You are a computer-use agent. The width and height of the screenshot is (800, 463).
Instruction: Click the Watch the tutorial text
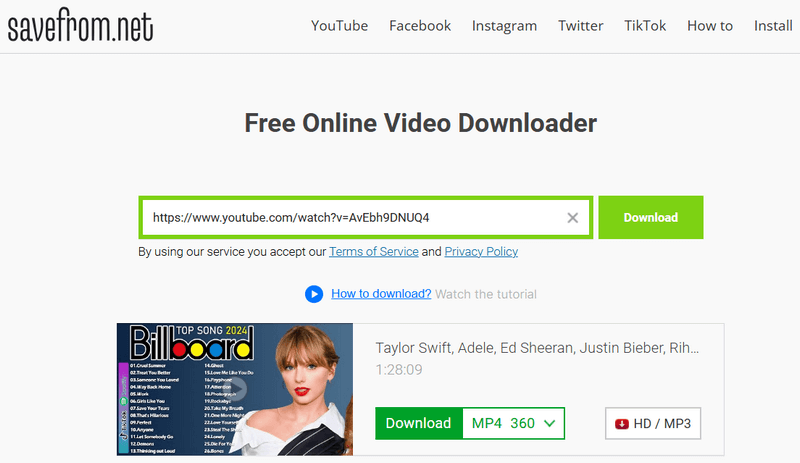click(486, 295)
